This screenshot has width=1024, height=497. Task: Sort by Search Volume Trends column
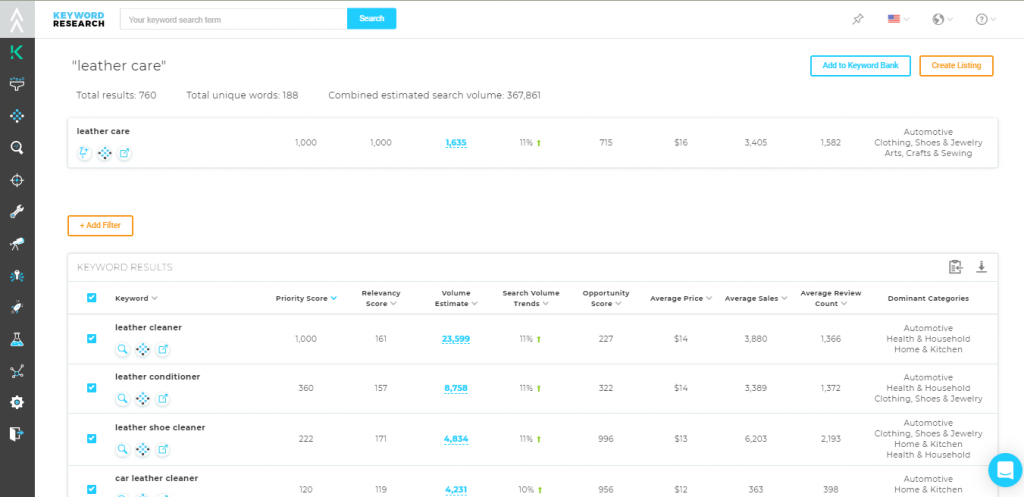point(531,298)
